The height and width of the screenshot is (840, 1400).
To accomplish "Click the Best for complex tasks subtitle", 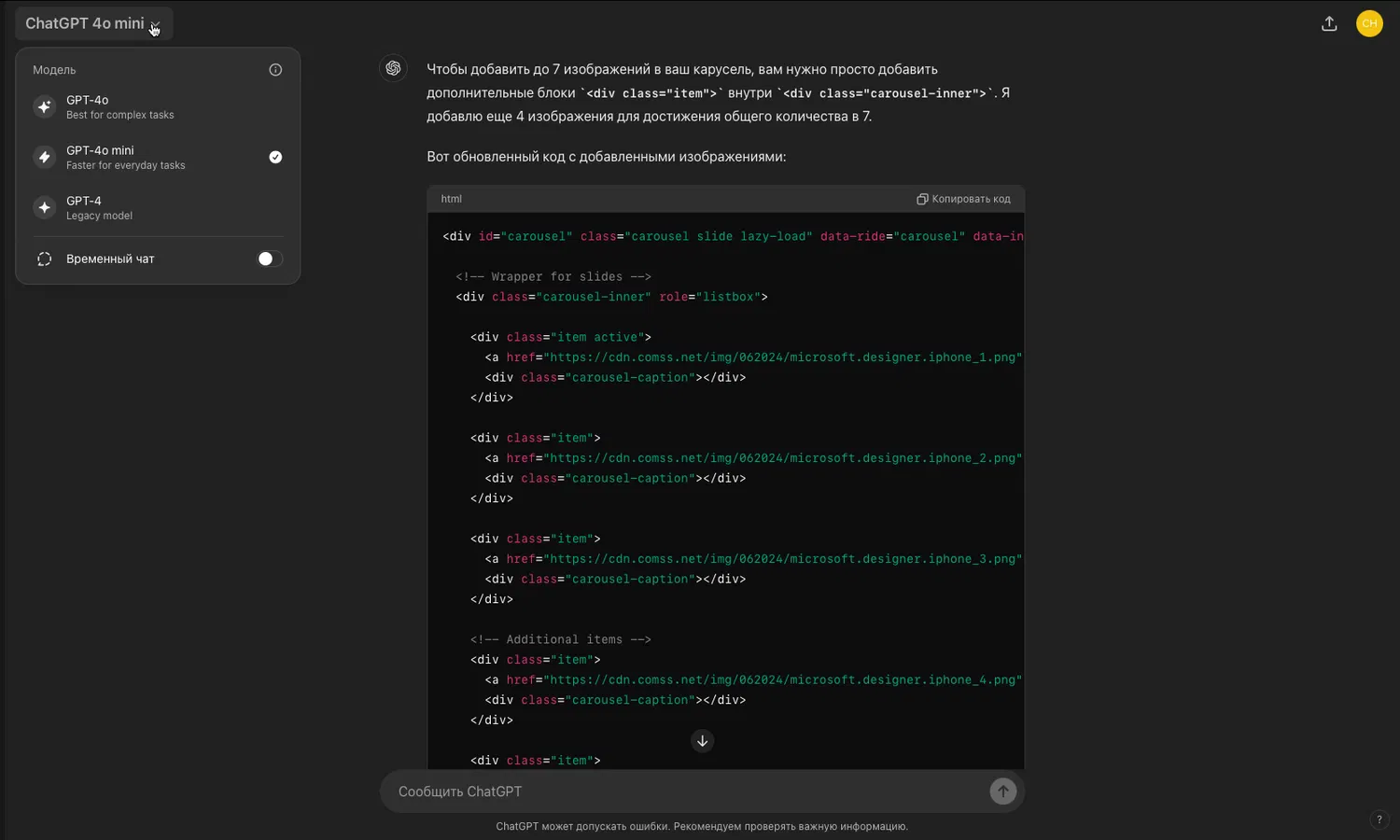I will click(x=120, y=116).
